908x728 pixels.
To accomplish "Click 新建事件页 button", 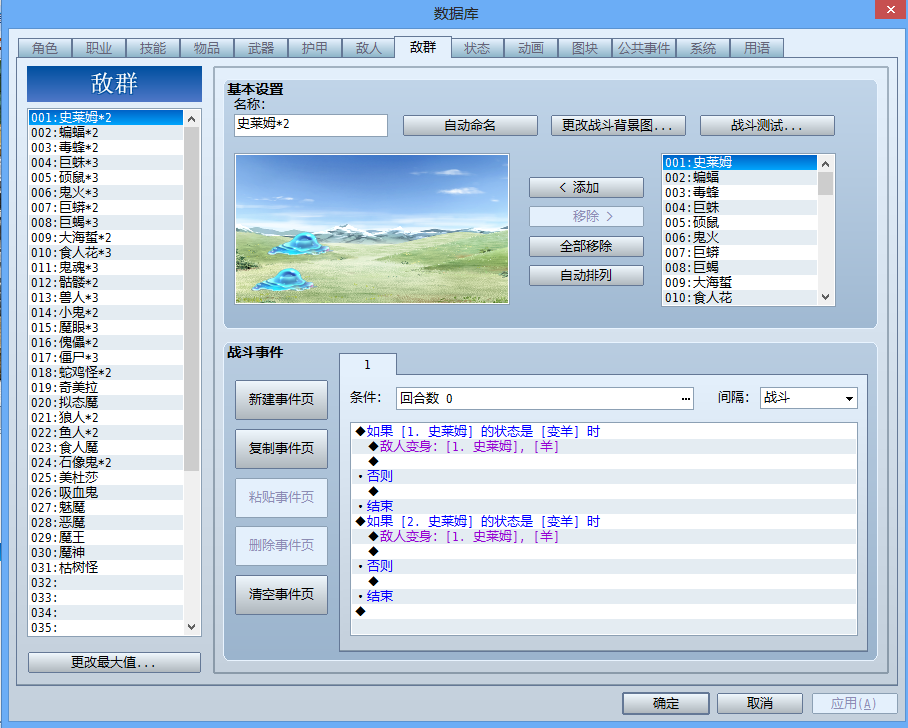I will [x=281, y=400].
